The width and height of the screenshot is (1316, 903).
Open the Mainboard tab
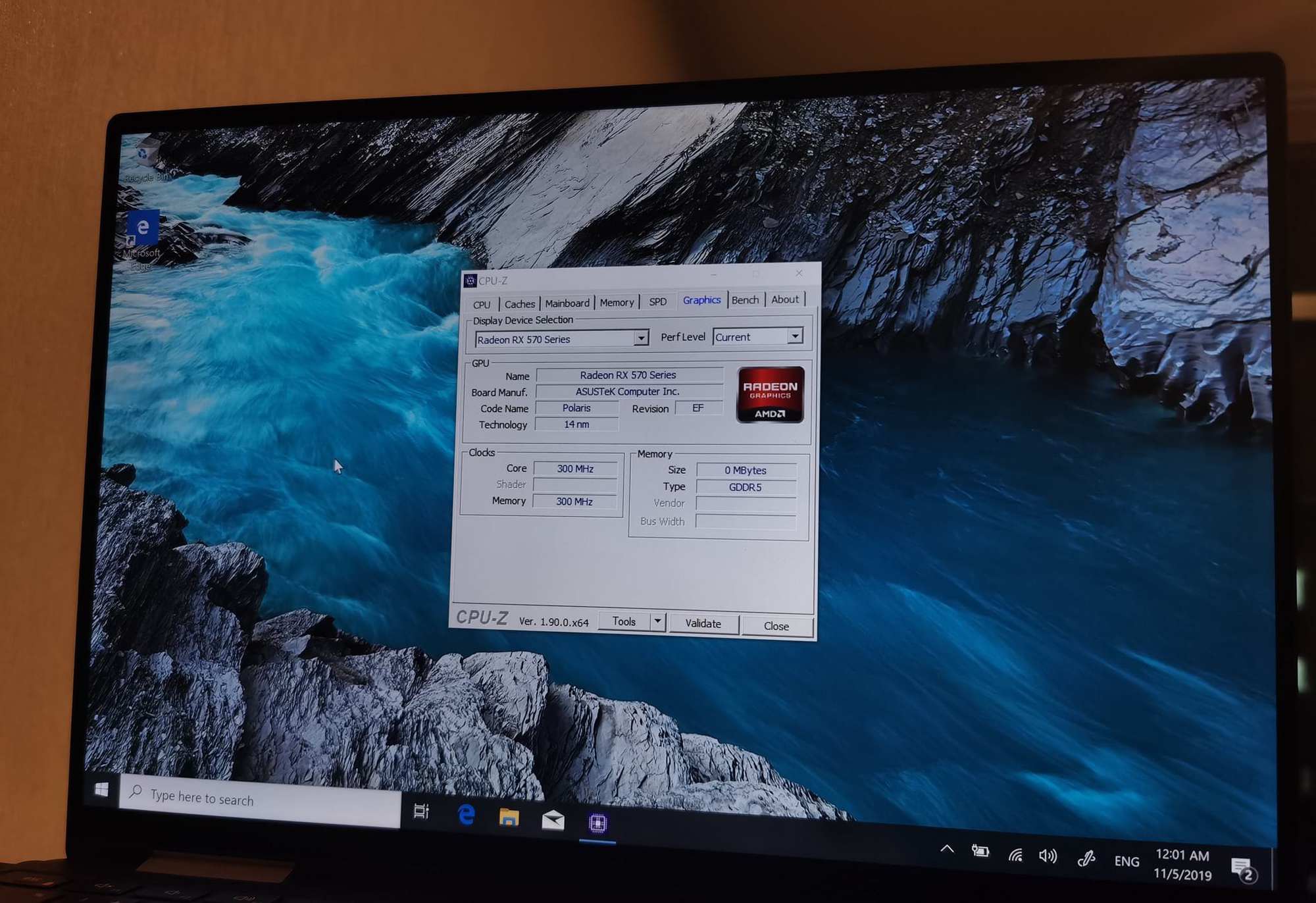click(x=567, y=303)
